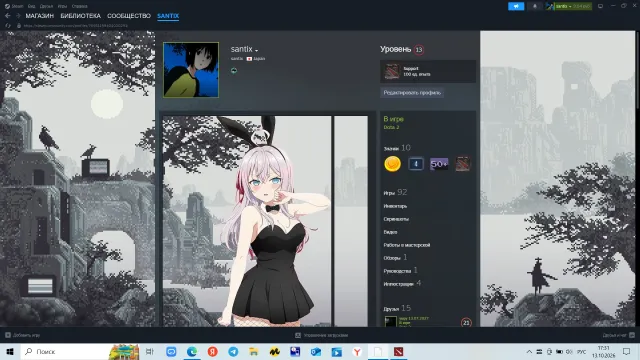Click Добавить игру at bottom left
This screenshot has height=360, width=640.
pyautogui.click(x=22, y=335)
